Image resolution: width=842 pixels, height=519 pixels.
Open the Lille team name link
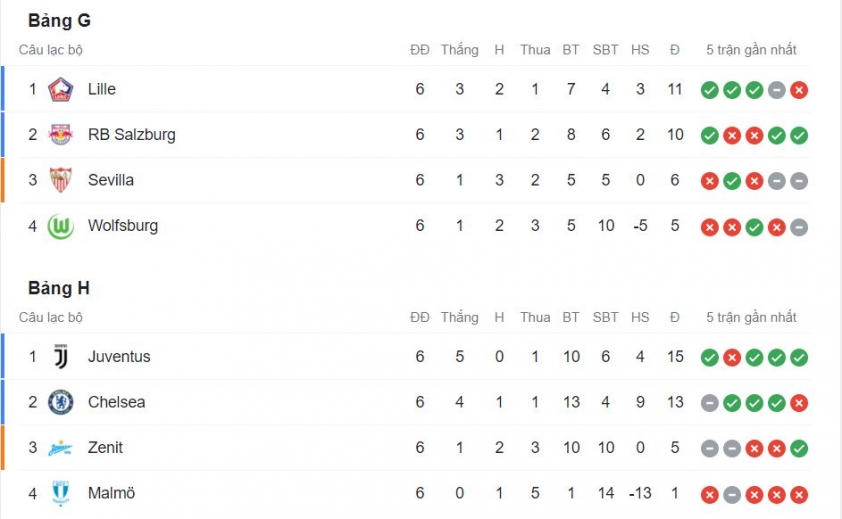(x=102, y=89)
